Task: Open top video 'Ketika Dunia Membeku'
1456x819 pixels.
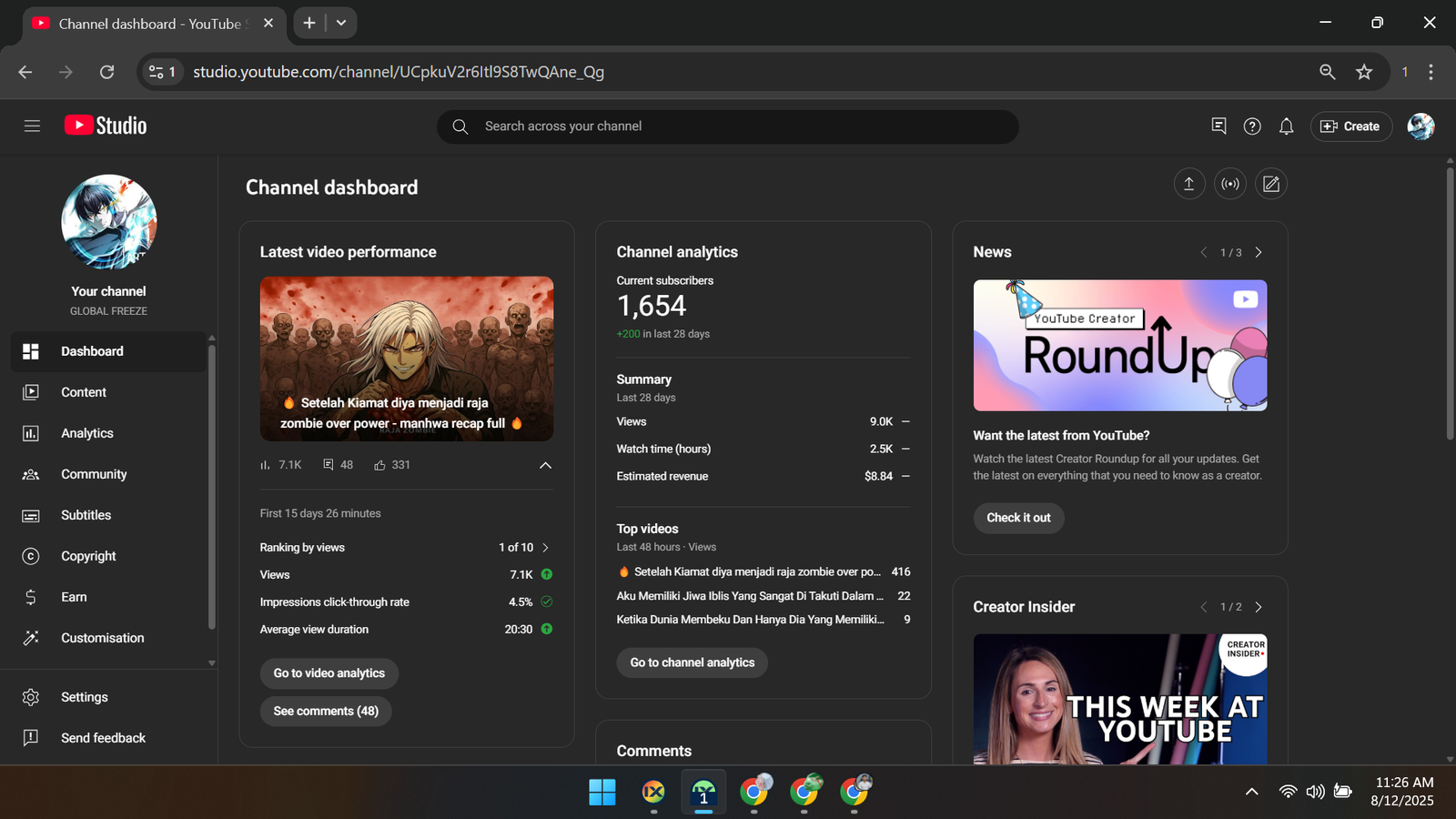Action: point(750,620)
